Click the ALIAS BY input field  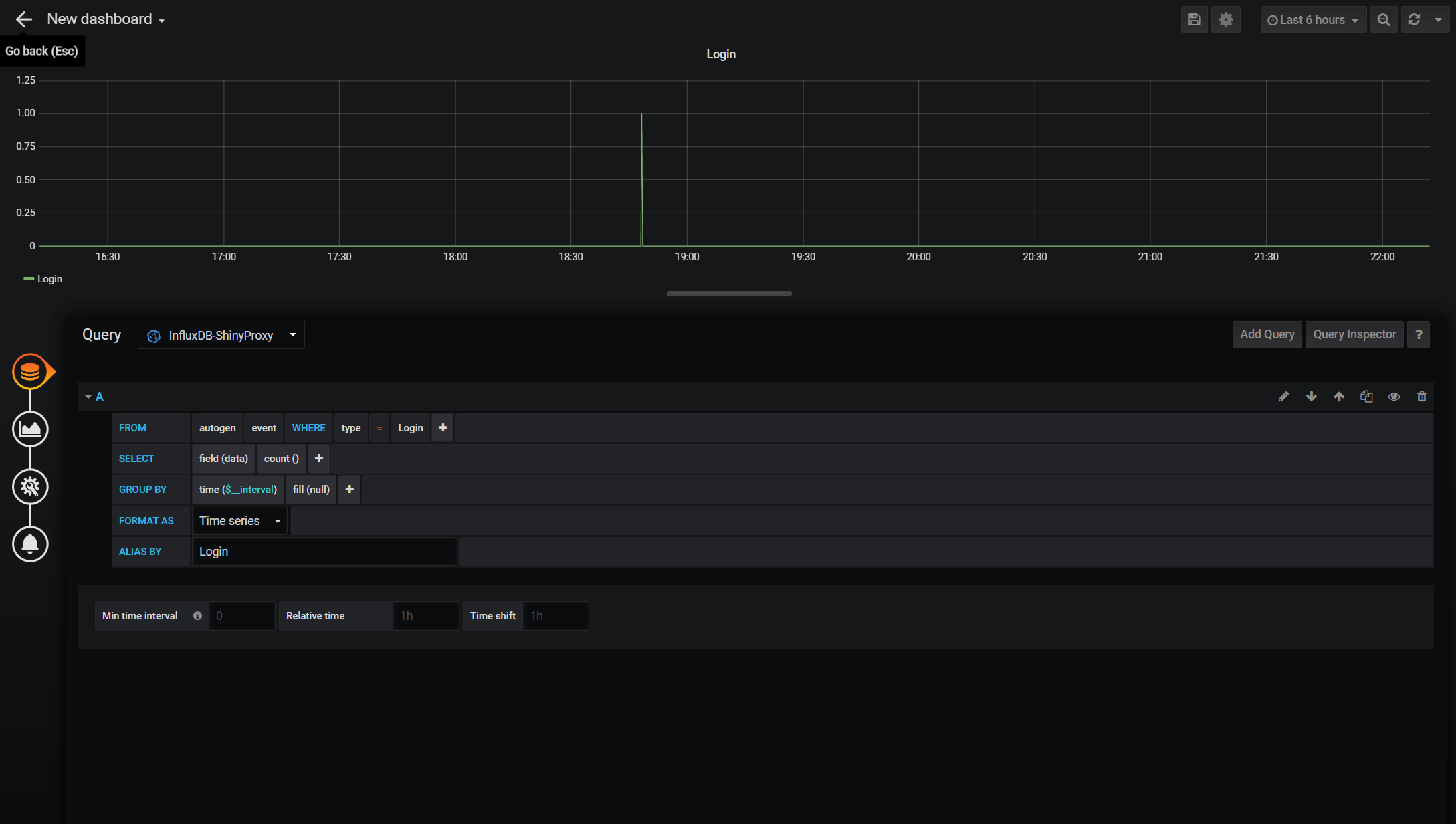tap(324, 552)
